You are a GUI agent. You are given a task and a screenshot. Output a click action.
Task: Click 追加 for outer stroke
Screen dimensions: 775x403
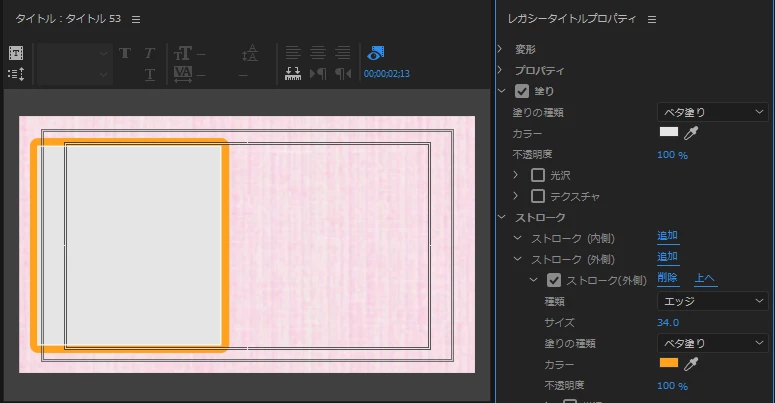click(668, 257)
